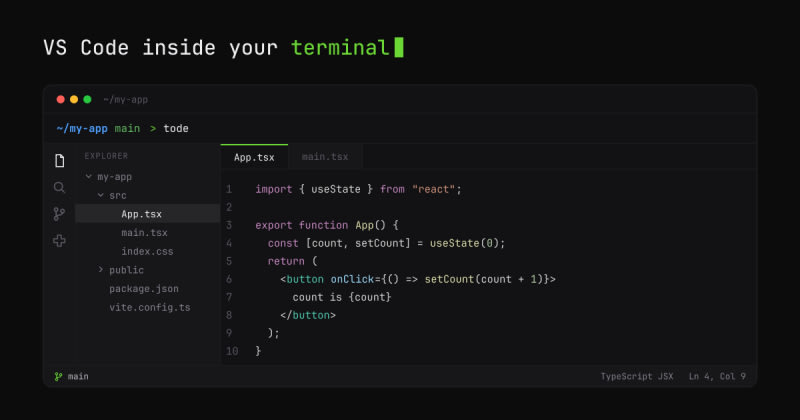
Task: Click the Ln 4, Col 9 position indicator
Action: coord(717,377)
